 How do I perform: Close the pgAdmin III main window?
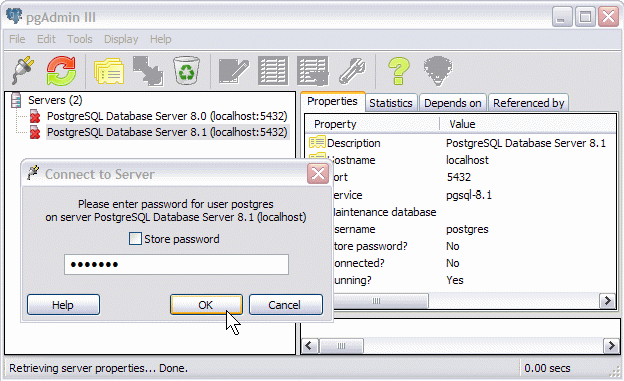[608, 17]
